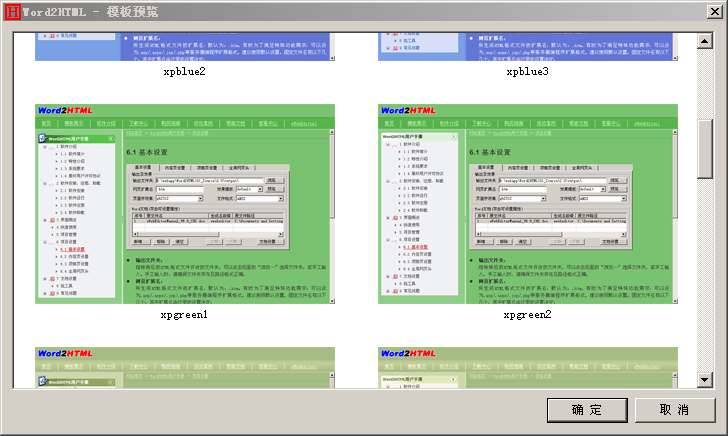Click the scrollbar down arrow
Viewport: 728px width, 436px height.
[x=705, y=380]
